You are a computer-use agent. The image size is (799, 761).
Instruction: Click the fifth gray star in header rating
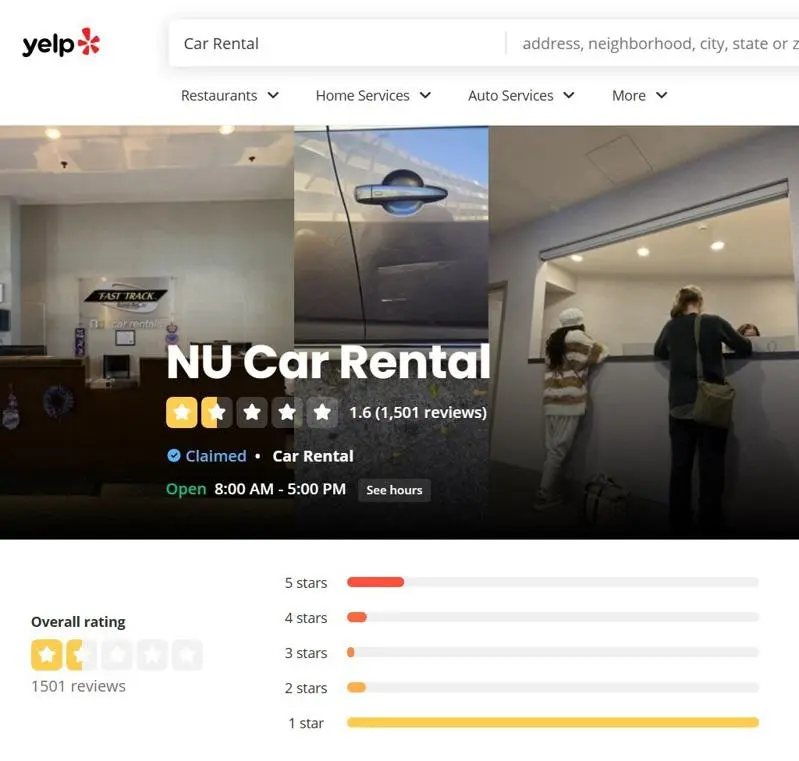coord(322,412)
